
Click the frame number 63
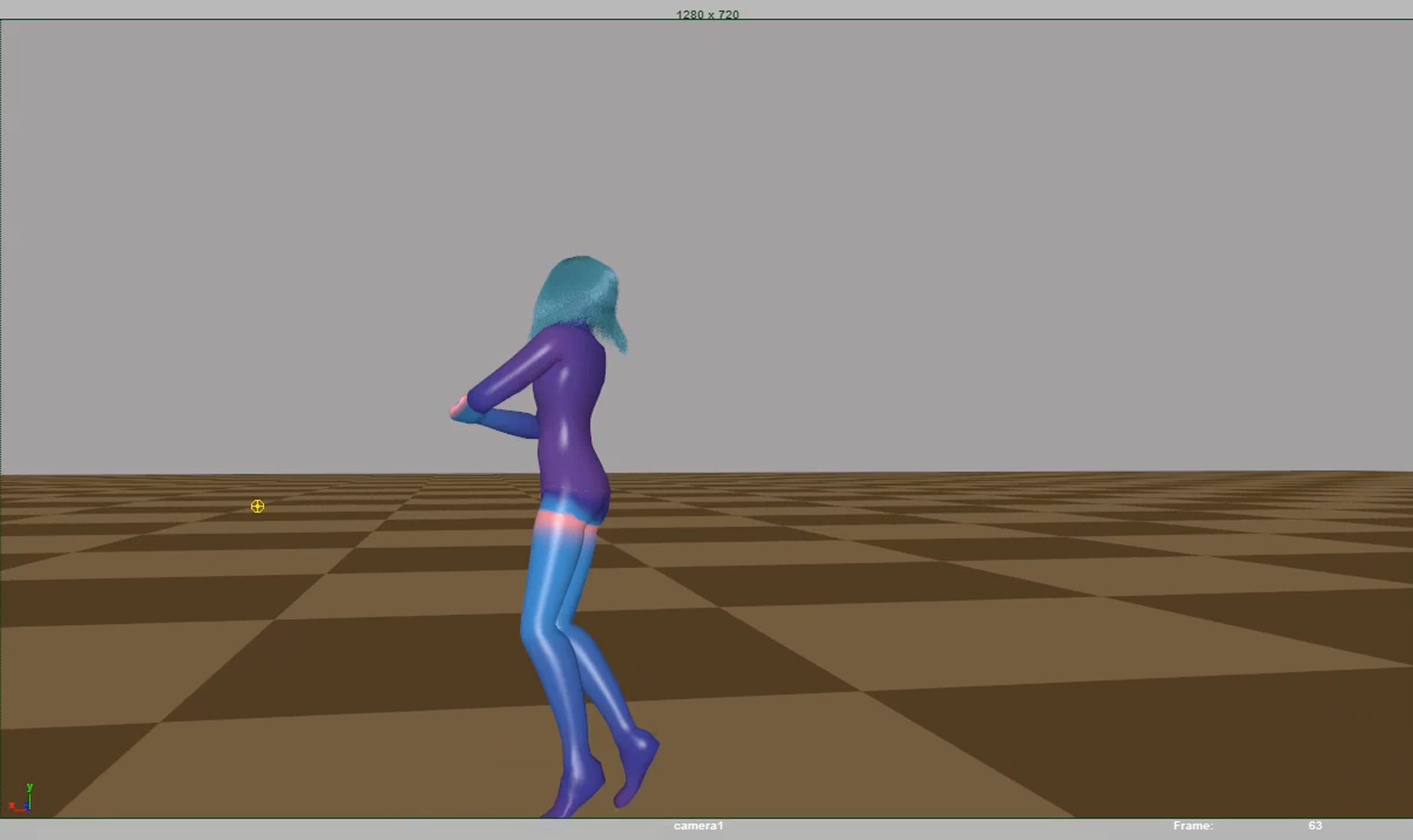(x=1315, y=826)
